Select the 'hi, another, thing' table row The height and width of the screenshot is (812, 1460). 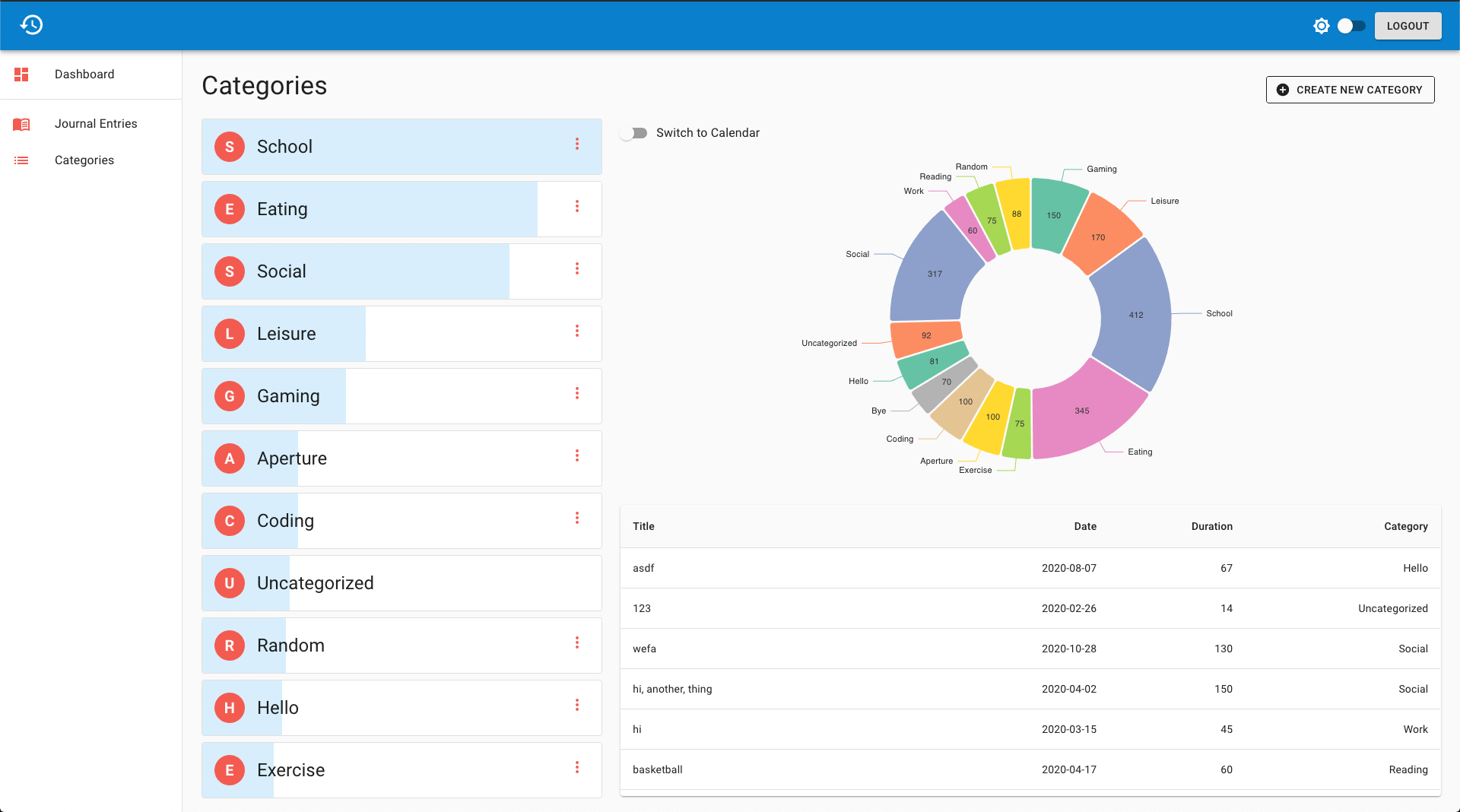1030,689
